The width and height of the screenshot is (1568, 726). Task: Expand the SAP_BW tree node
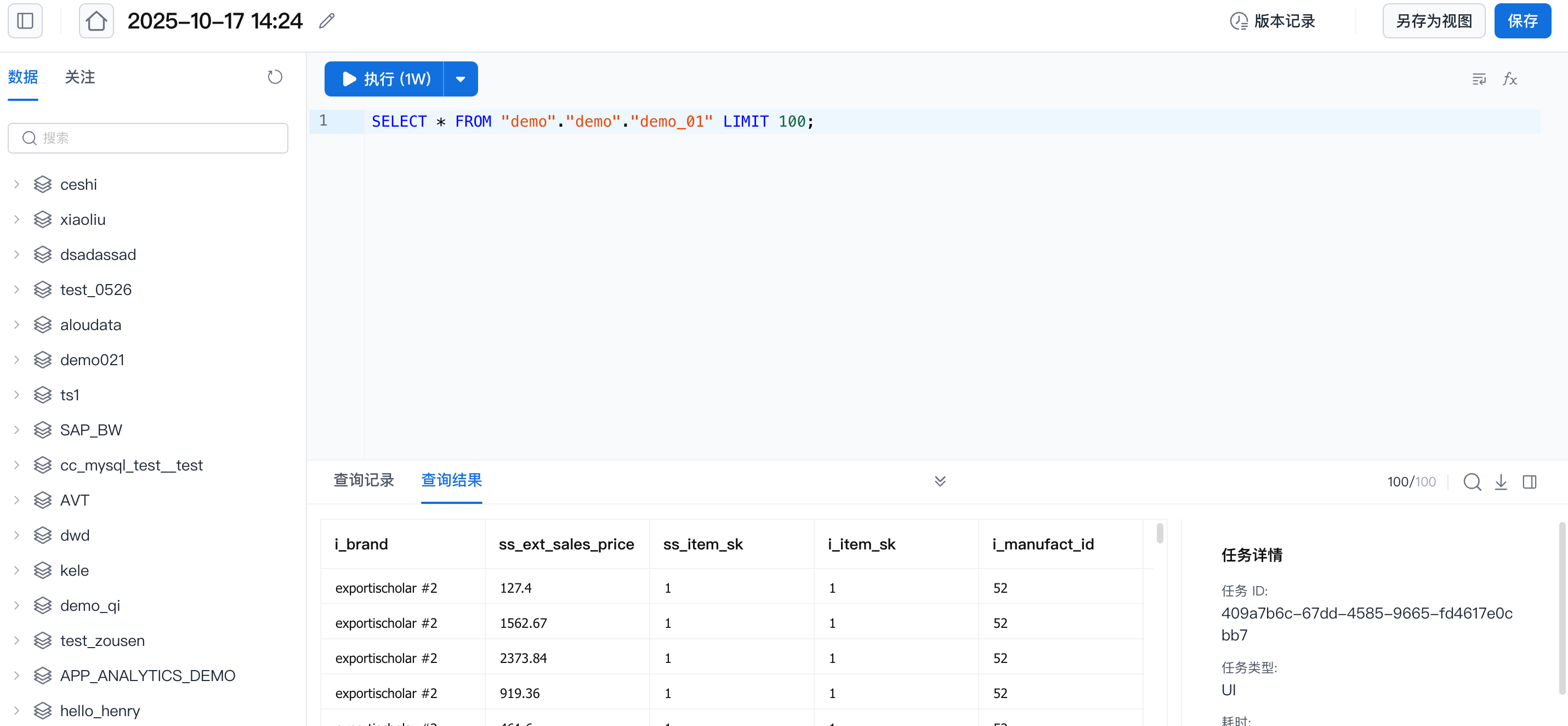[x=17, y=430]
